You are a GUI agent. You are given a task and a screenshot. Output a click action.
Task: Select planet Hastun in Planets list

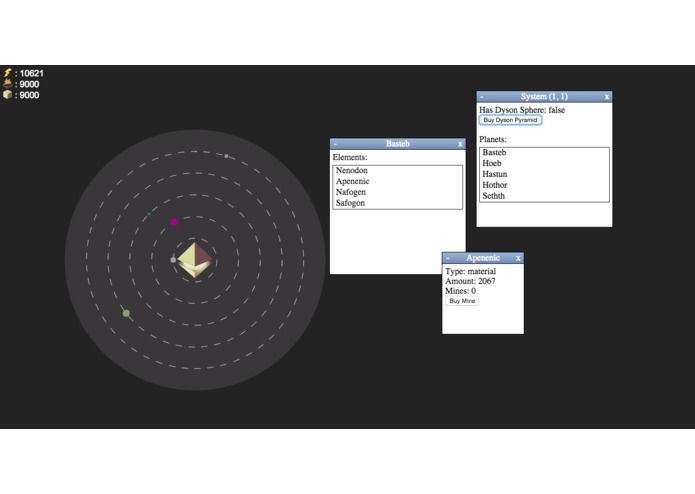(x=544, y=174)
